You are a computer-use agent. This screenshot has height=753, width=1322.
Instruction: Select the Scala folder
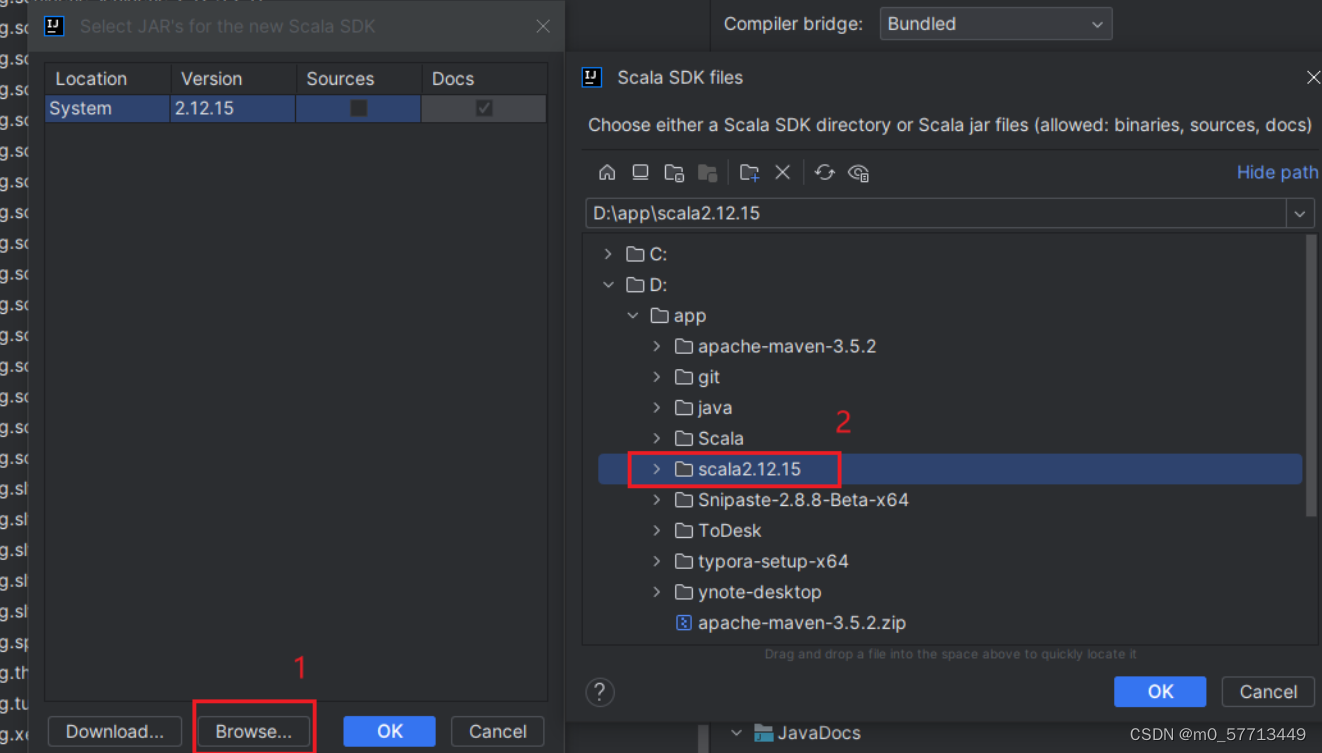pos(721,438)
